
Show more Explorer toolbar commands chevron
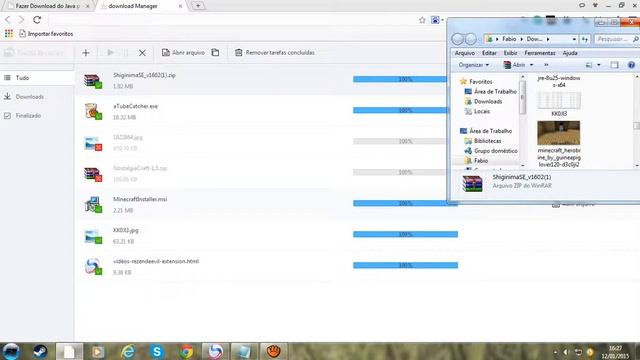pyautogui.click(x=546, y=65)
